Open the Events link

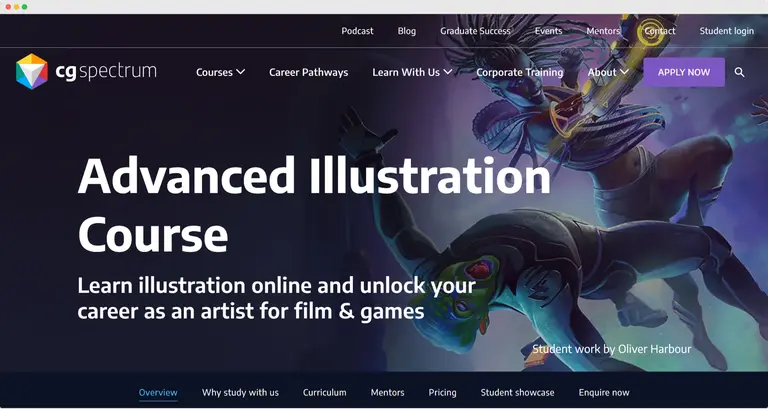pos(548,31)
